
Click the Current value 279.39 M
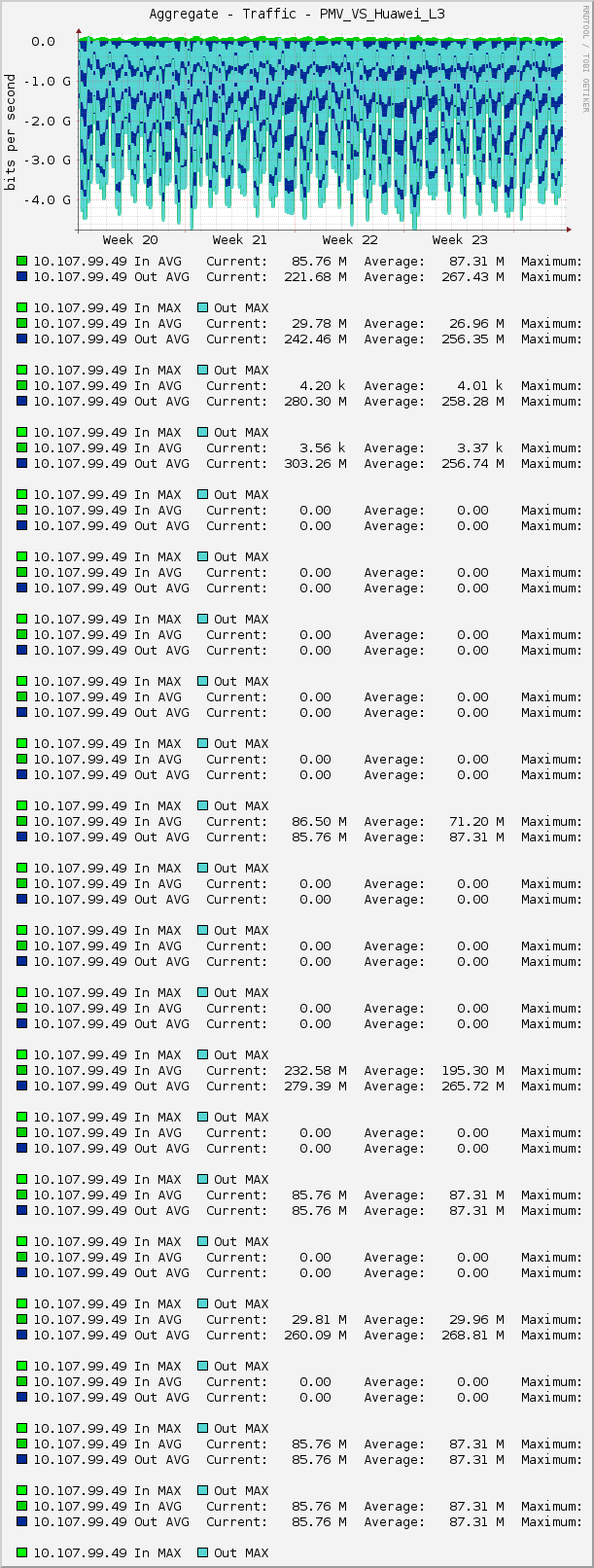(315, 1087)
